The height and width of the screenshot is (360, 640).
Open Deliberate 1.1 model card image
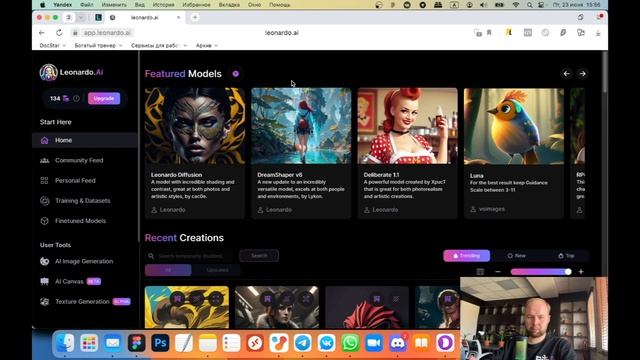coord(407,126)
